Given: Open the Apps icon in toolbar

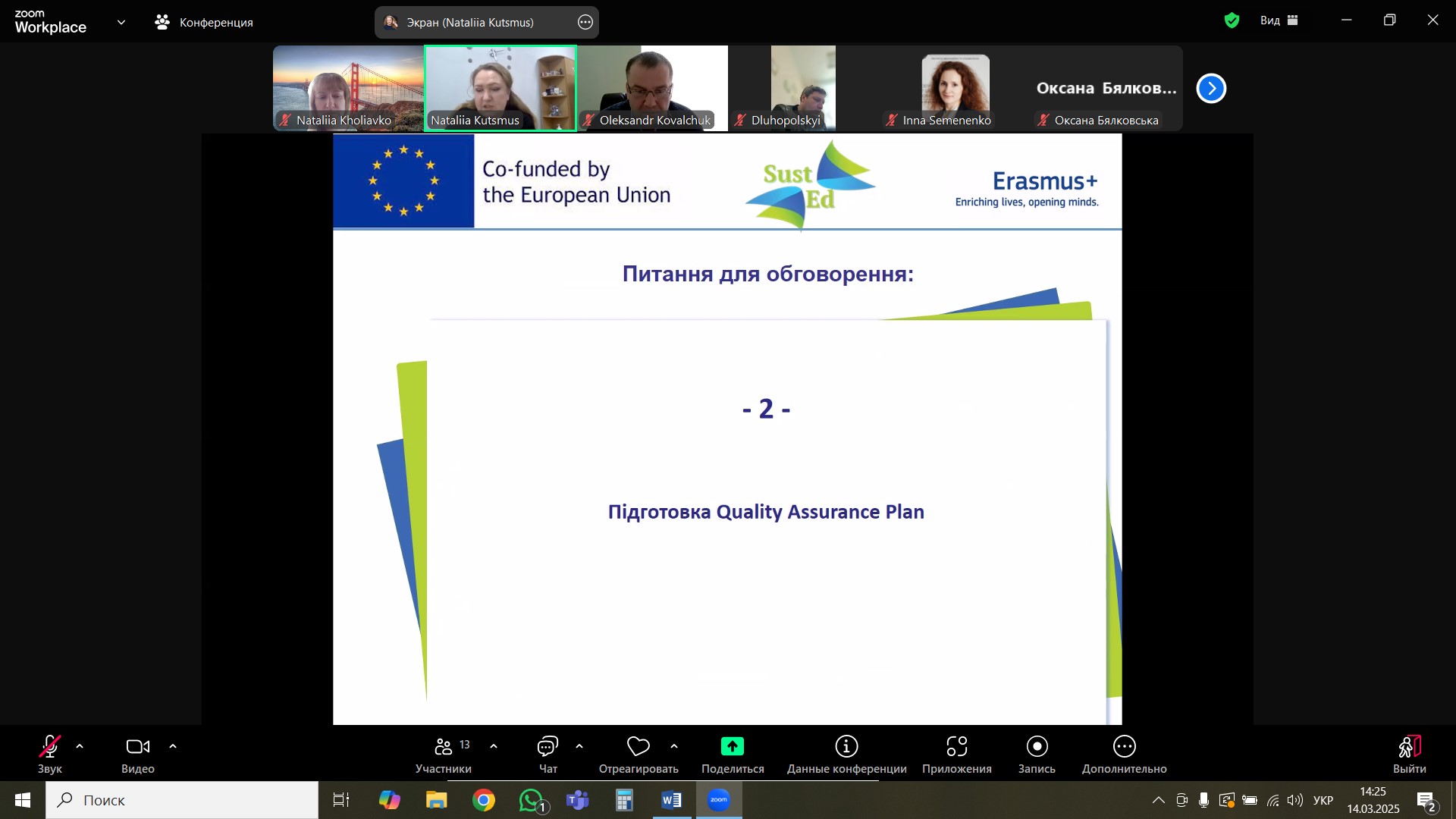Looking at the screenshot, I should [956, 747].
